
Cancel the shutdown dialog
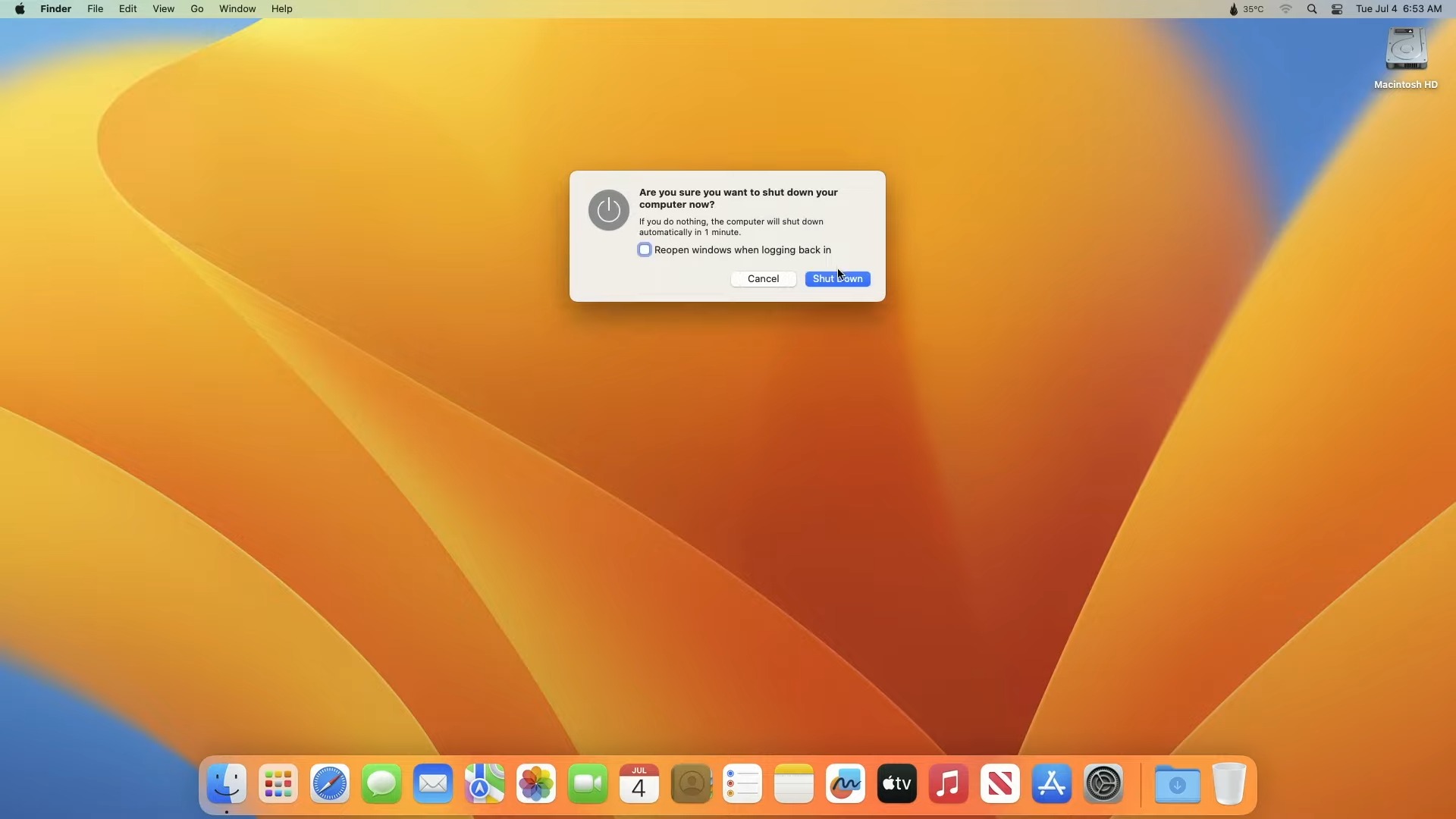(x=763, y=278)
